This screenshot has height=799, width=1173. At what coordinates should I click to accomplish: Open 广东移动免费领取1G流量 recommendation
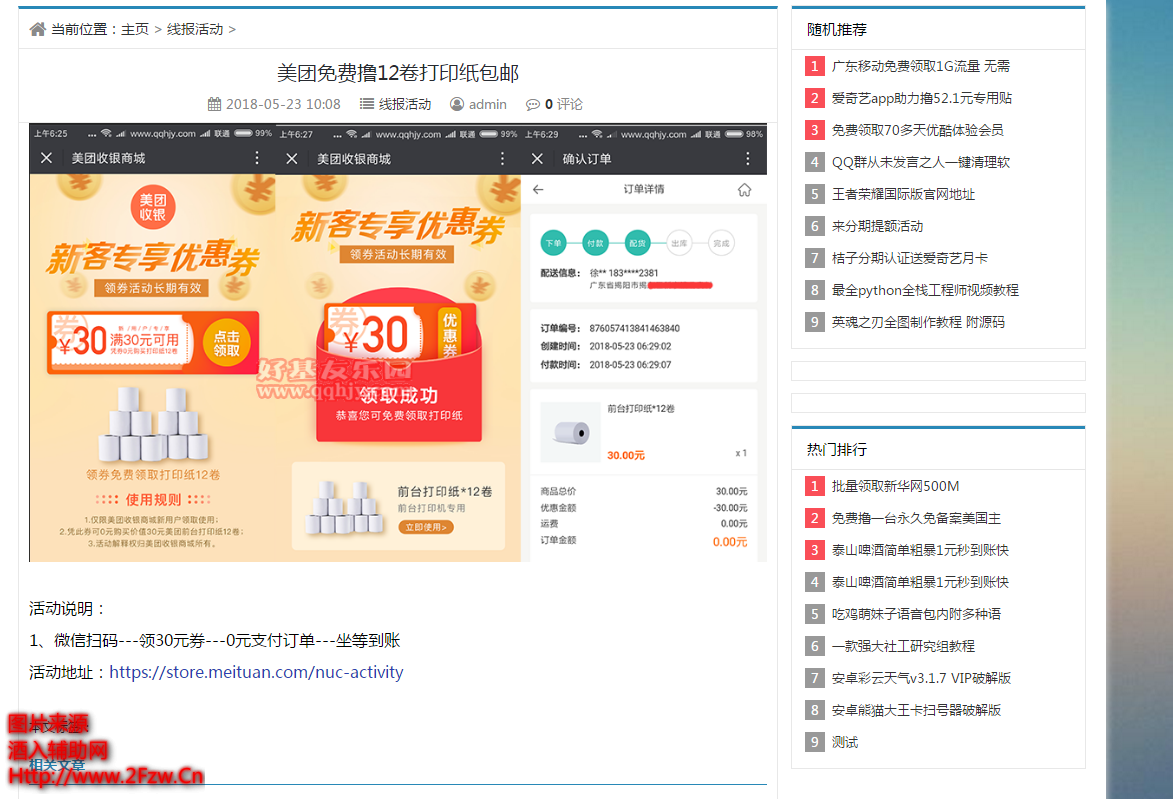pyautogui.click(x=921, y=66)
